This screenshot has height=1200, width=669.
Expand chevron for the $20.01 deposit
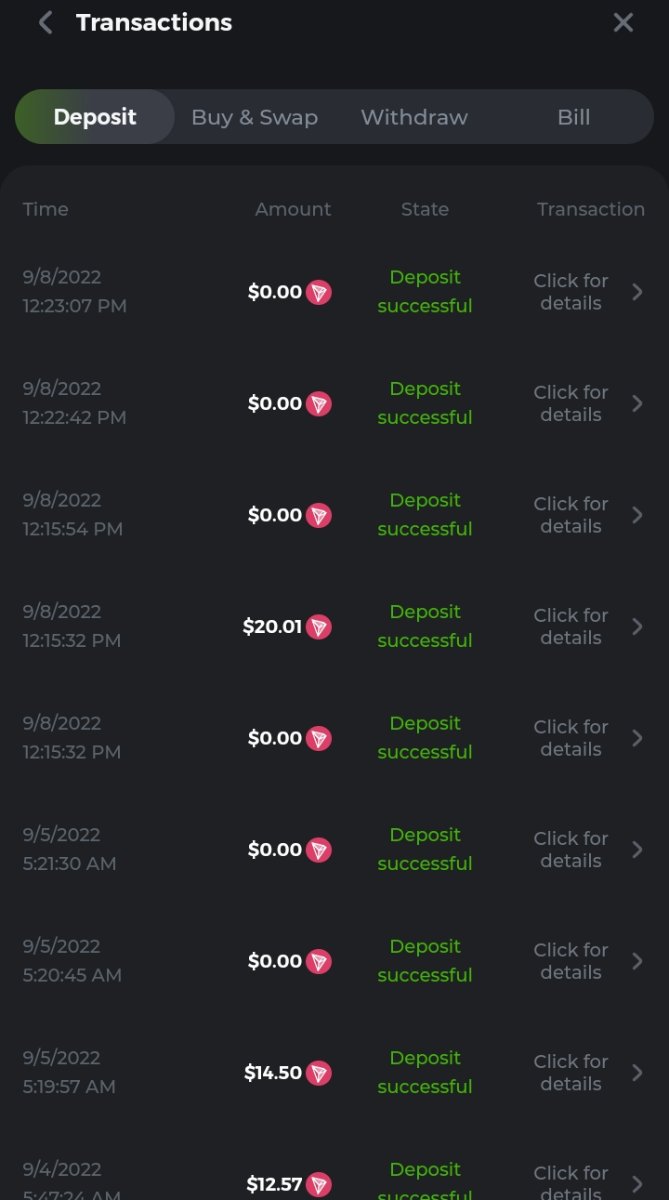(638, 627)
